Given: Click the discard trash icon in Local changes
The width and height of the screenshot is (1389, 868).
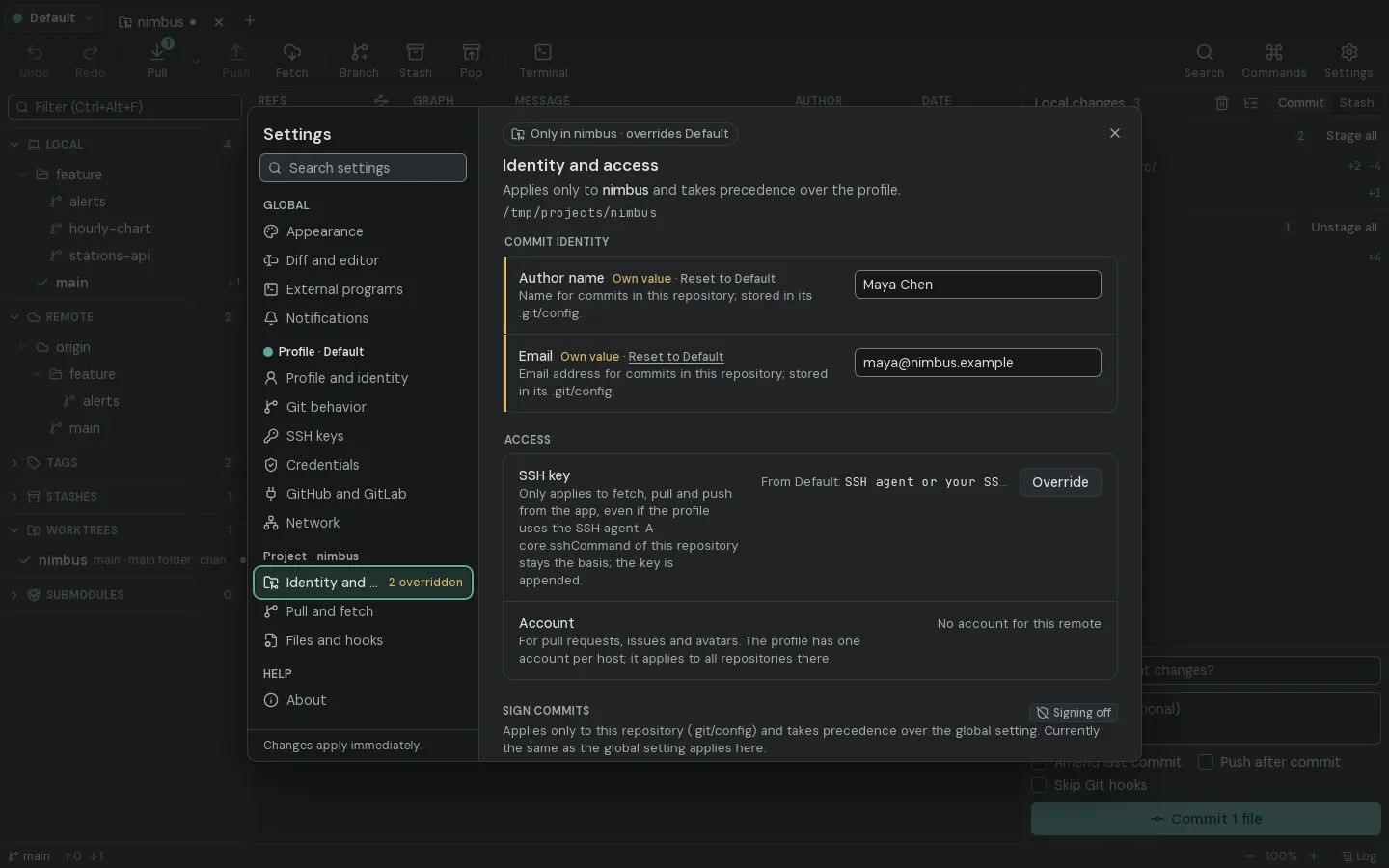Looking at the screenshot, I should [1222, 103].
